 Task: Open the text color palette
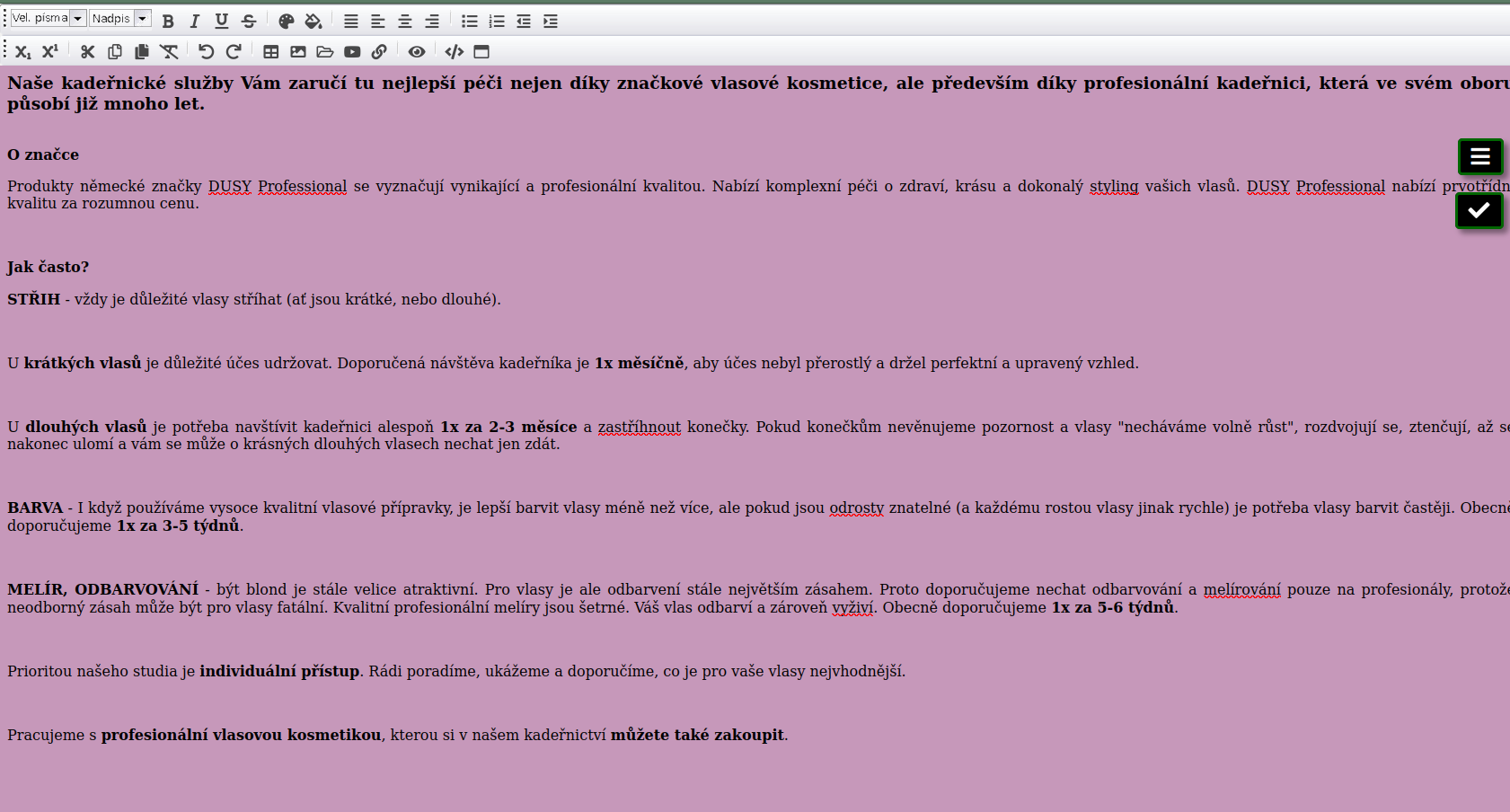point(287,21)
